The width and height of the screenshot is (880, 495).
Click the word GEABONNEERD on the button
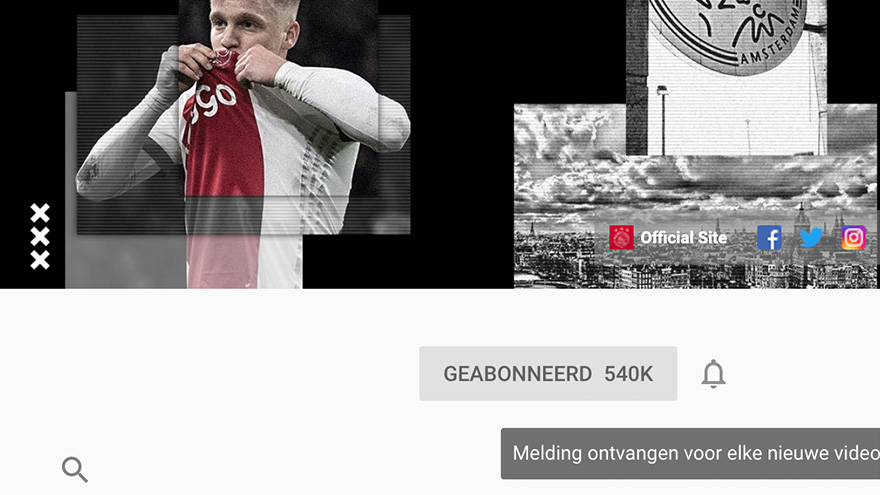coord(517,374)
